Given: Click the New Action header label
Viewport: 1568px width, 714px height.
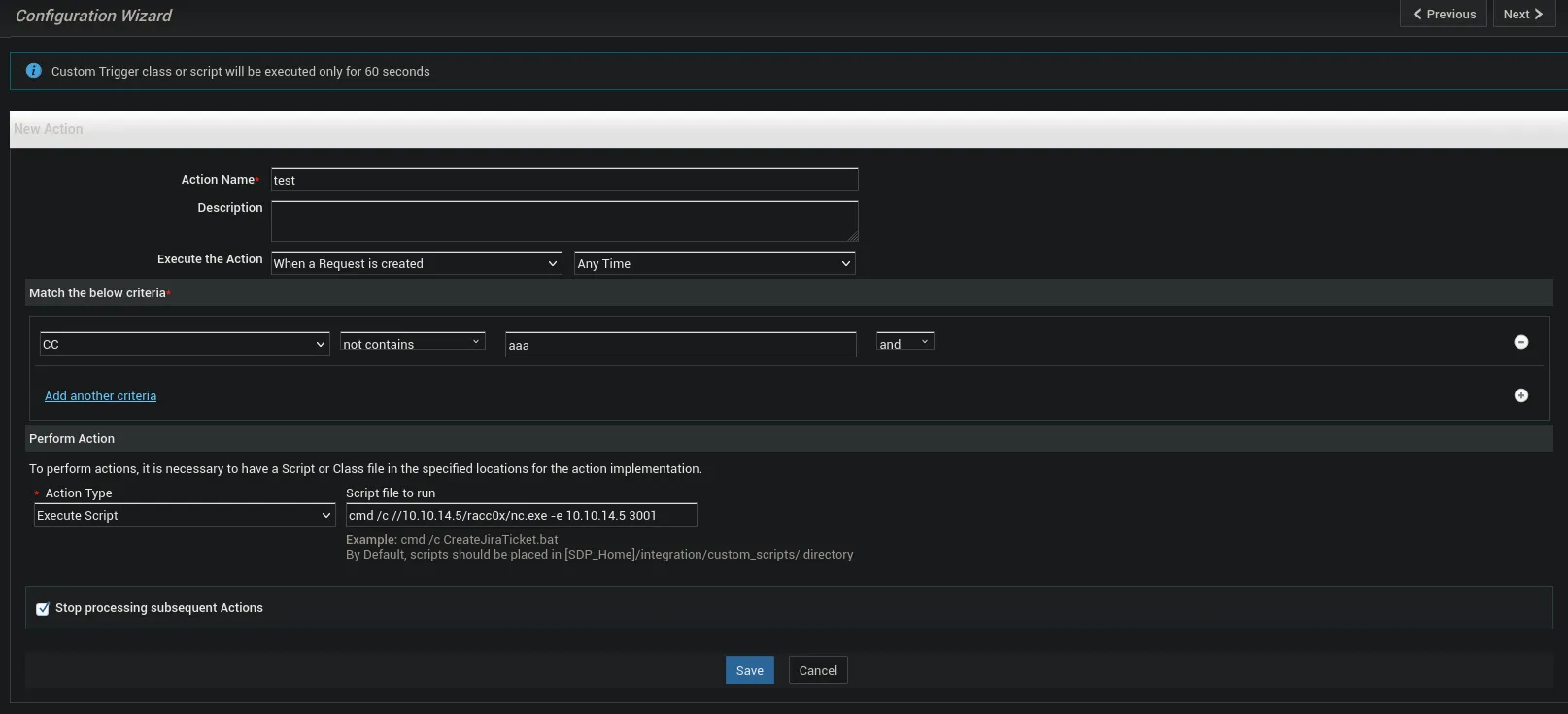Looking at the screenshot, I should coord(49,129).
